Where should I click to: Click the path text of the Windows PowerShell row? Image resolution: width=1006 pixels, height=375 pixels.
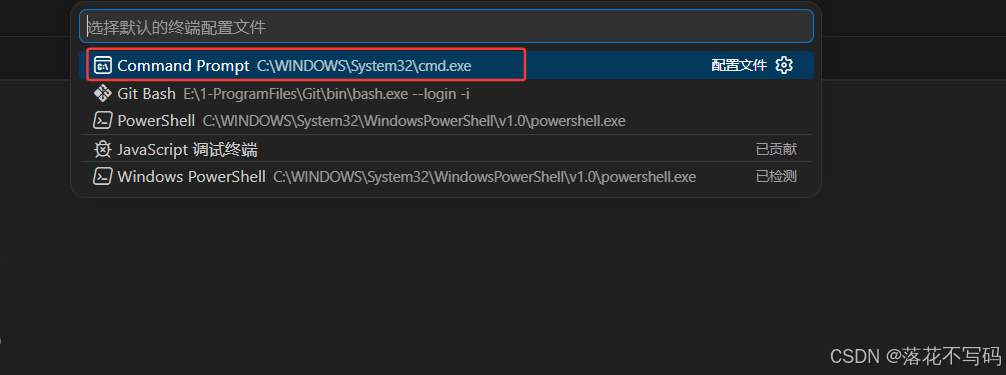tap(484, 177)
